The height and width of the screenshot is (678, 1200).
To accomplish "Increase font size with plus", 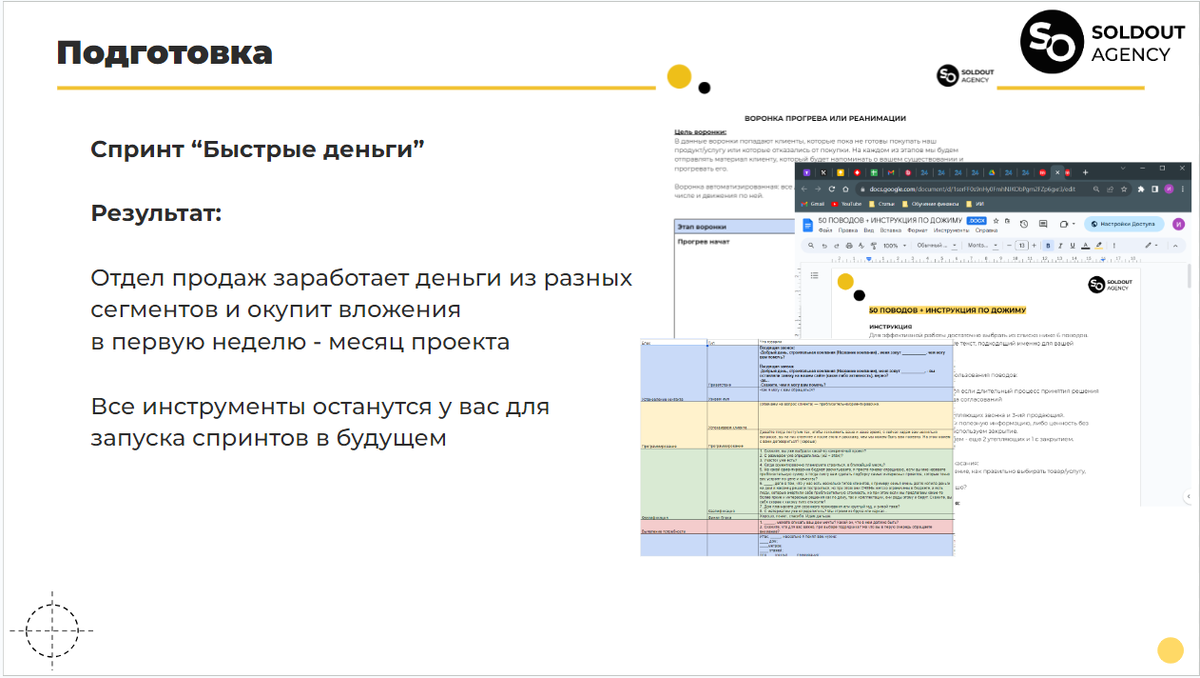I will coord(1034,245).
